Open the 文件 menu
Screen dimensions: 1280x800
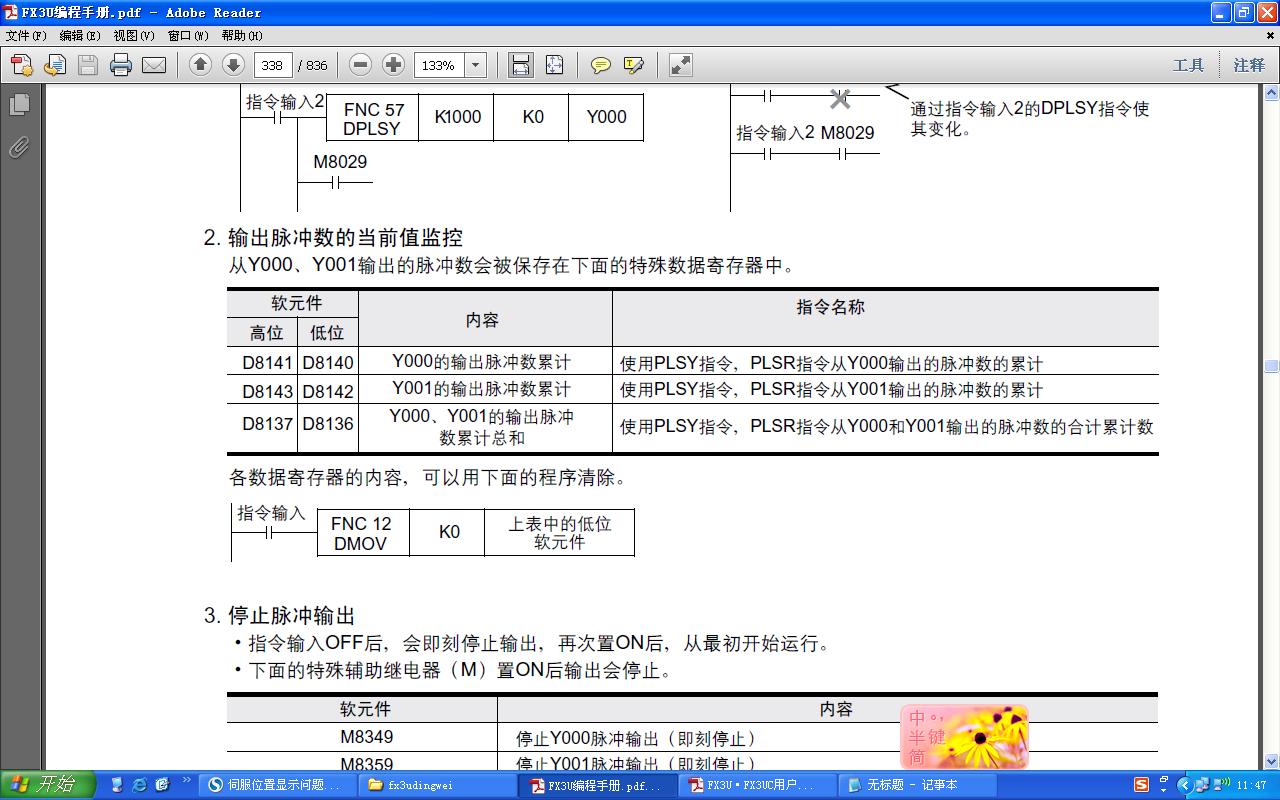point(26,35)
